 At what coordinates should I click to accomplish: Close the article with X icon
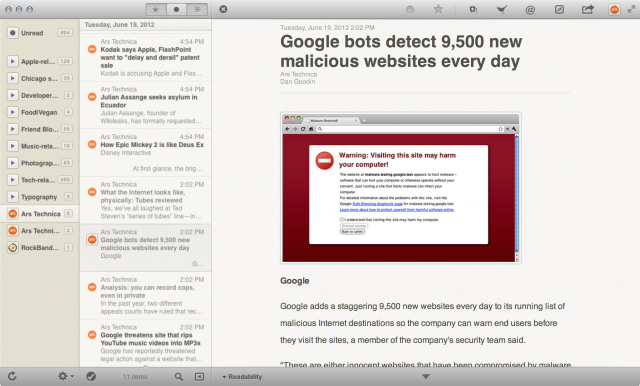click(x=223, y=9)
